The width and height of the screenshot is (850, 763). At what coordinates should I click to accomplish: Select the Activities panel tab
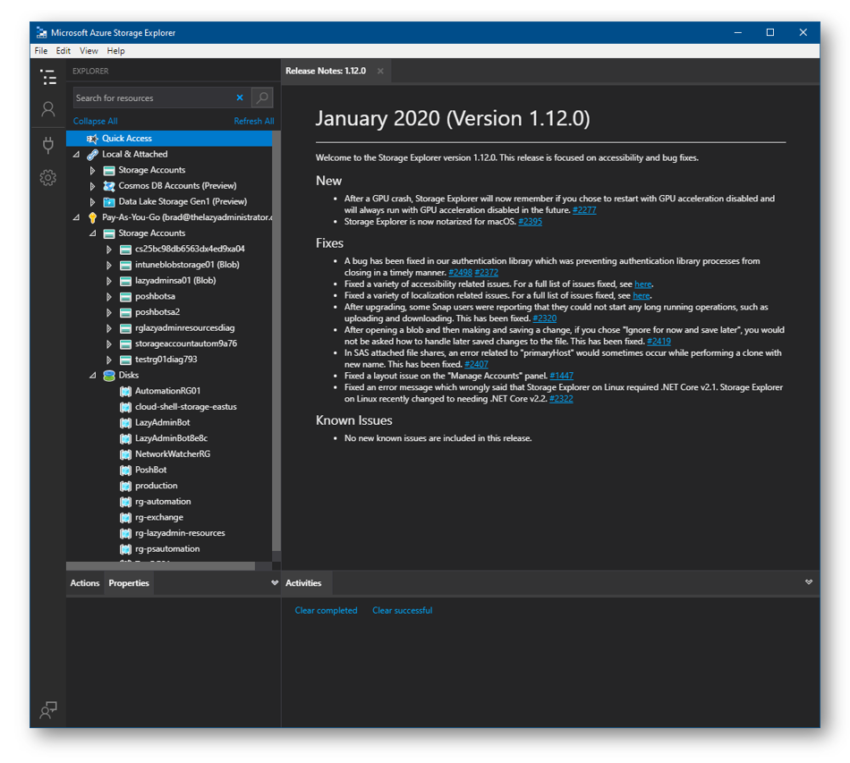pos(304,583)
